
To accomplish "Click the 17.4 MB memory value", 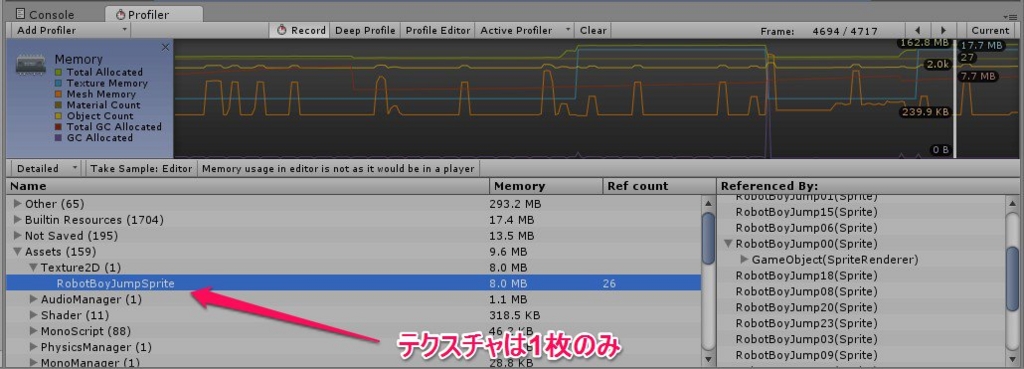I will point(512,219).
